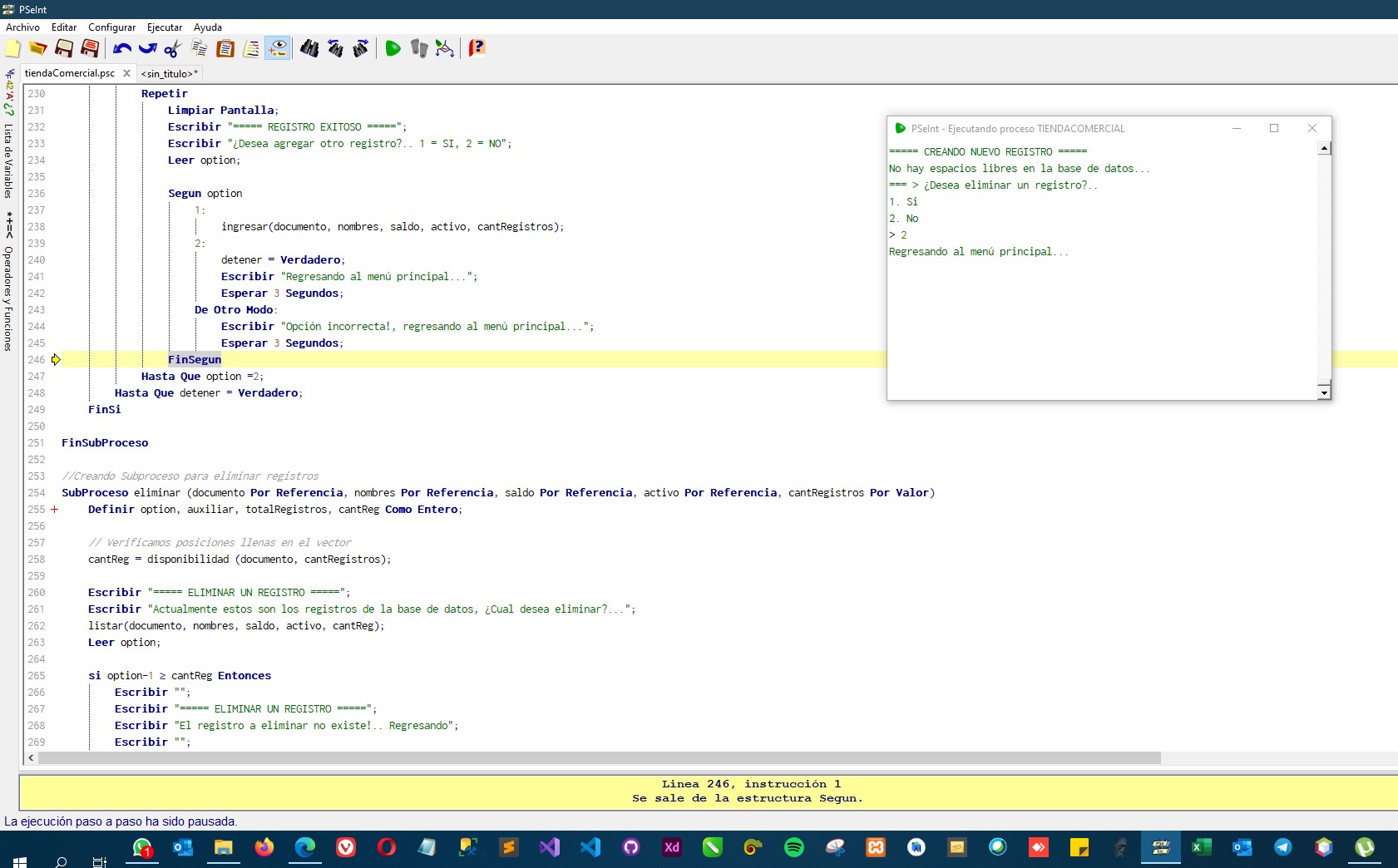Open the Windows Start menu

coord(20,862)
